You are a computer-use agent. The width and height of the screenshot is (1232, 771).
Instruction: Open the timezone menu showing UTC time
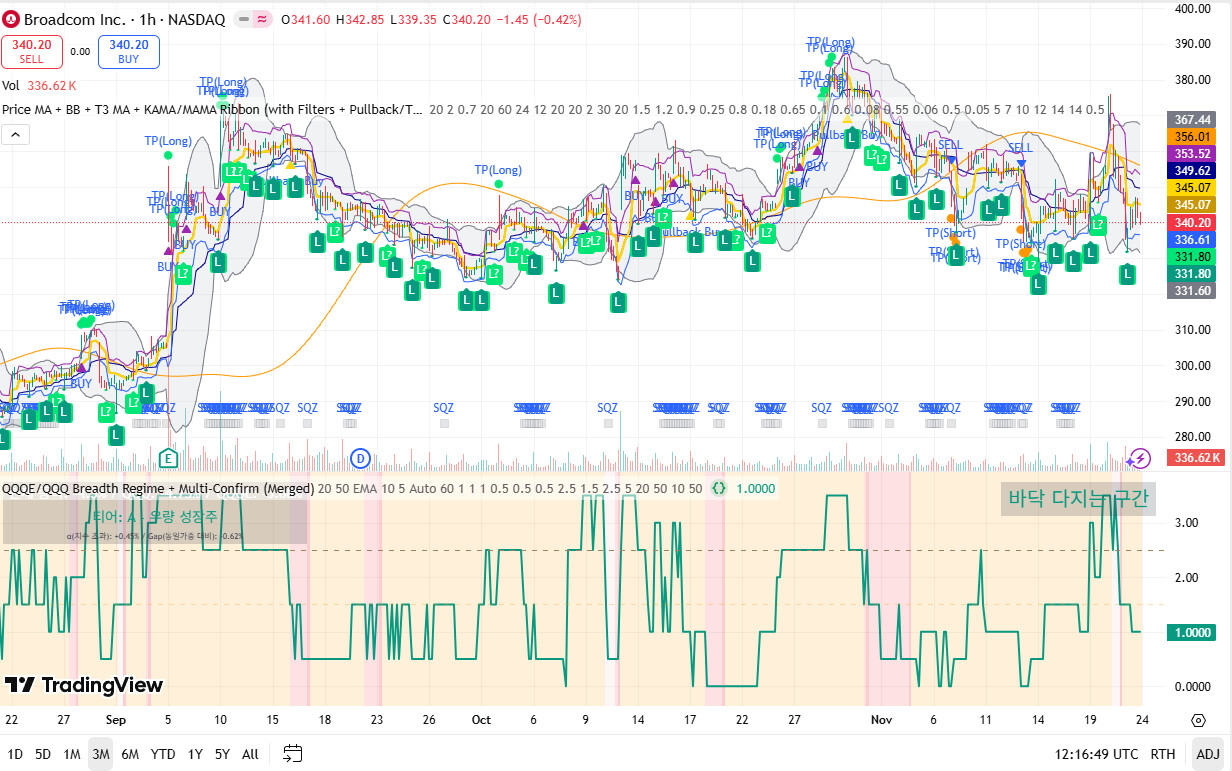pos(1096,754)
